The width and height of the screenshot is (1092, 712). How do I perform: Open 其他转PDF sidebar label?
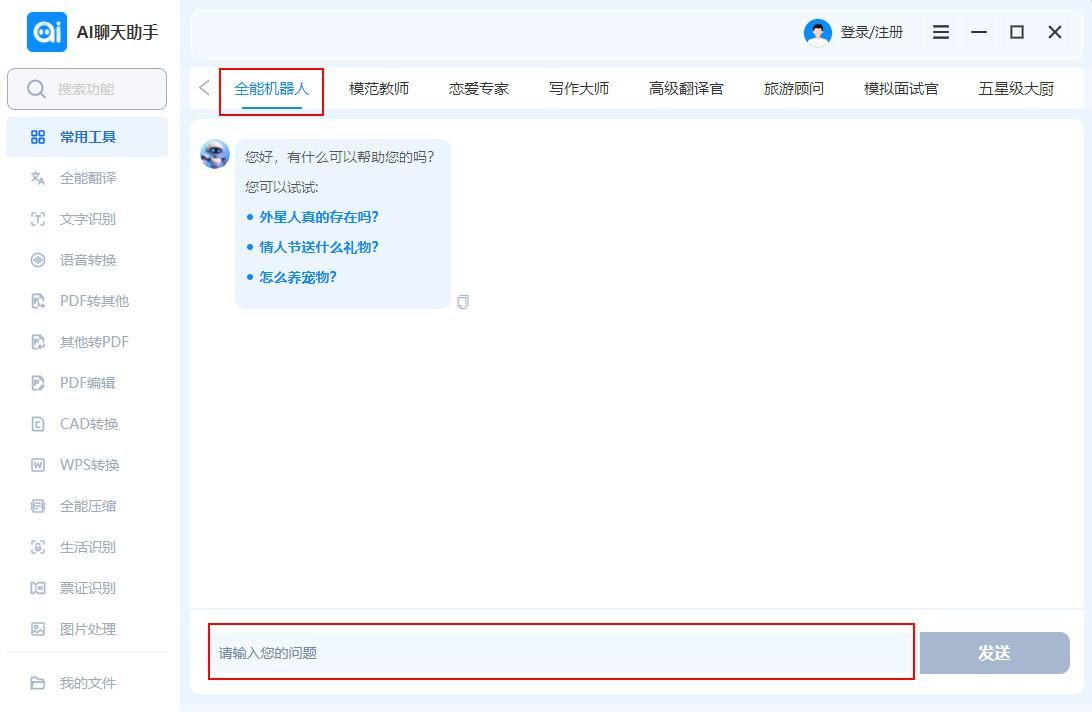(94, 342)
